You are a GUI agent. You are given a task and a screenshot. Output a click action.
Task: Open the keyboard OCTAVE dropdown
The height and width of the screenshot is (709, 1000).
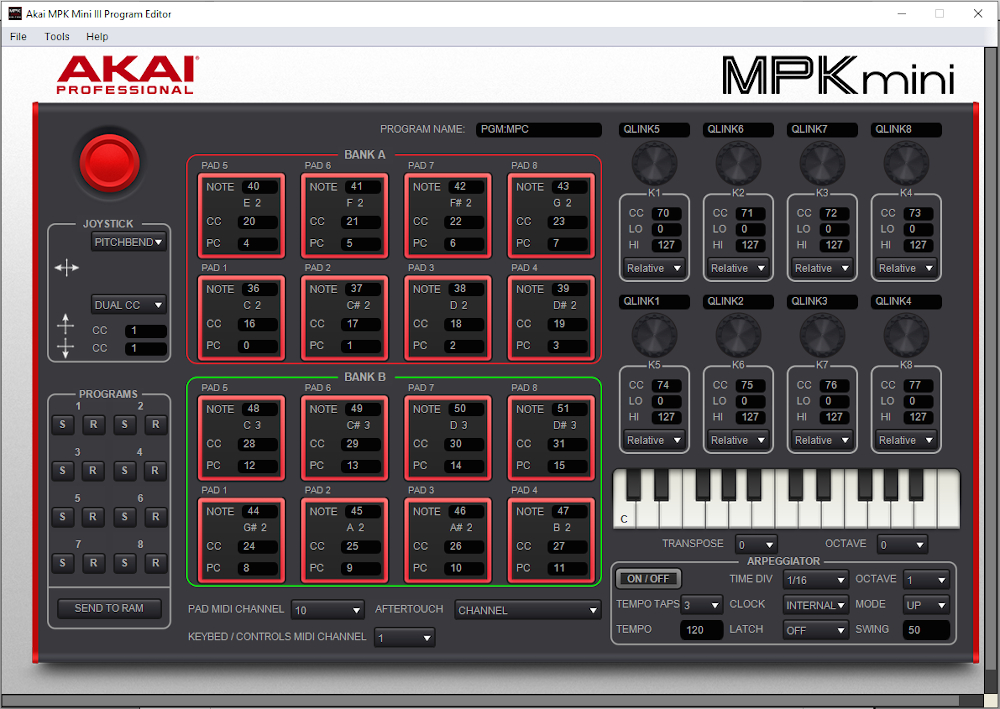click(902, 545)
